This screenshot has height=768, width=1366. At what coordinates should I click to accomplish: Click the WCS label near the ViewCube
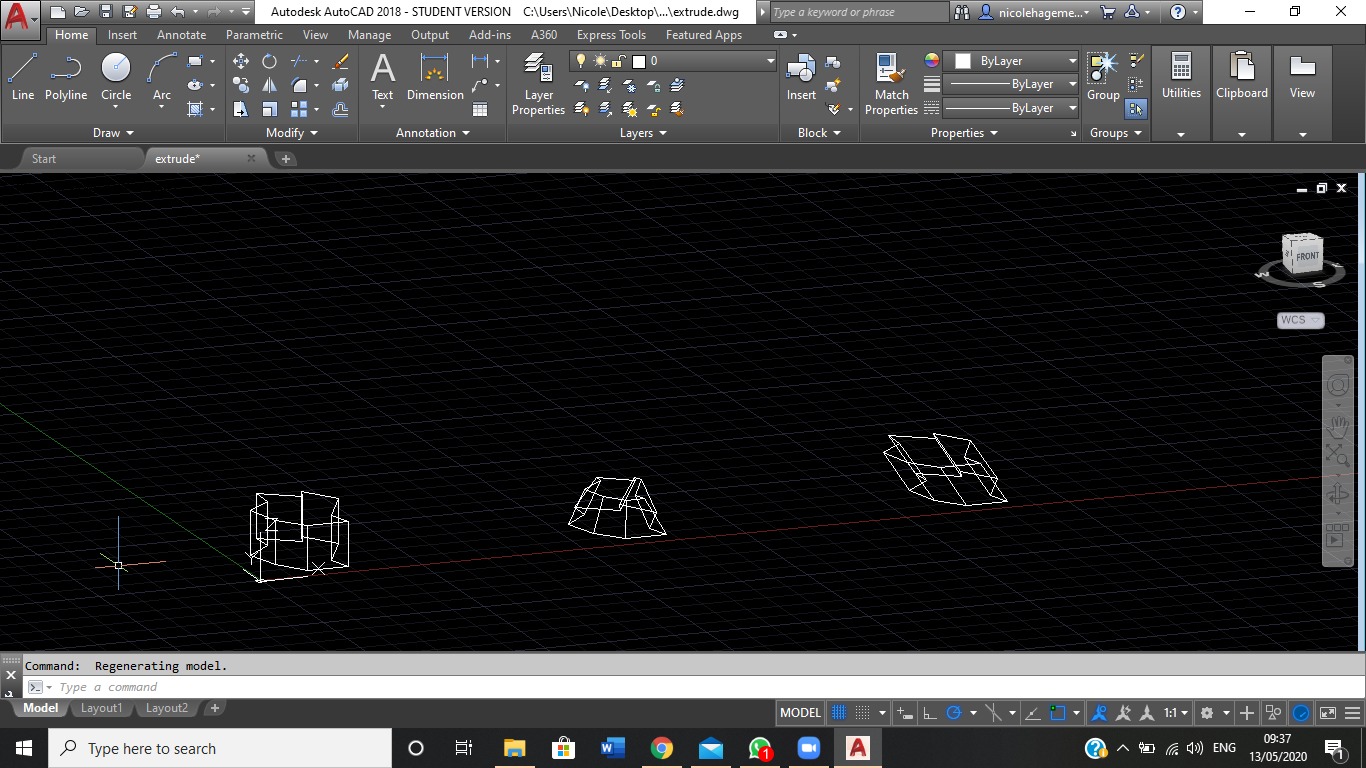click(1291, 320)
